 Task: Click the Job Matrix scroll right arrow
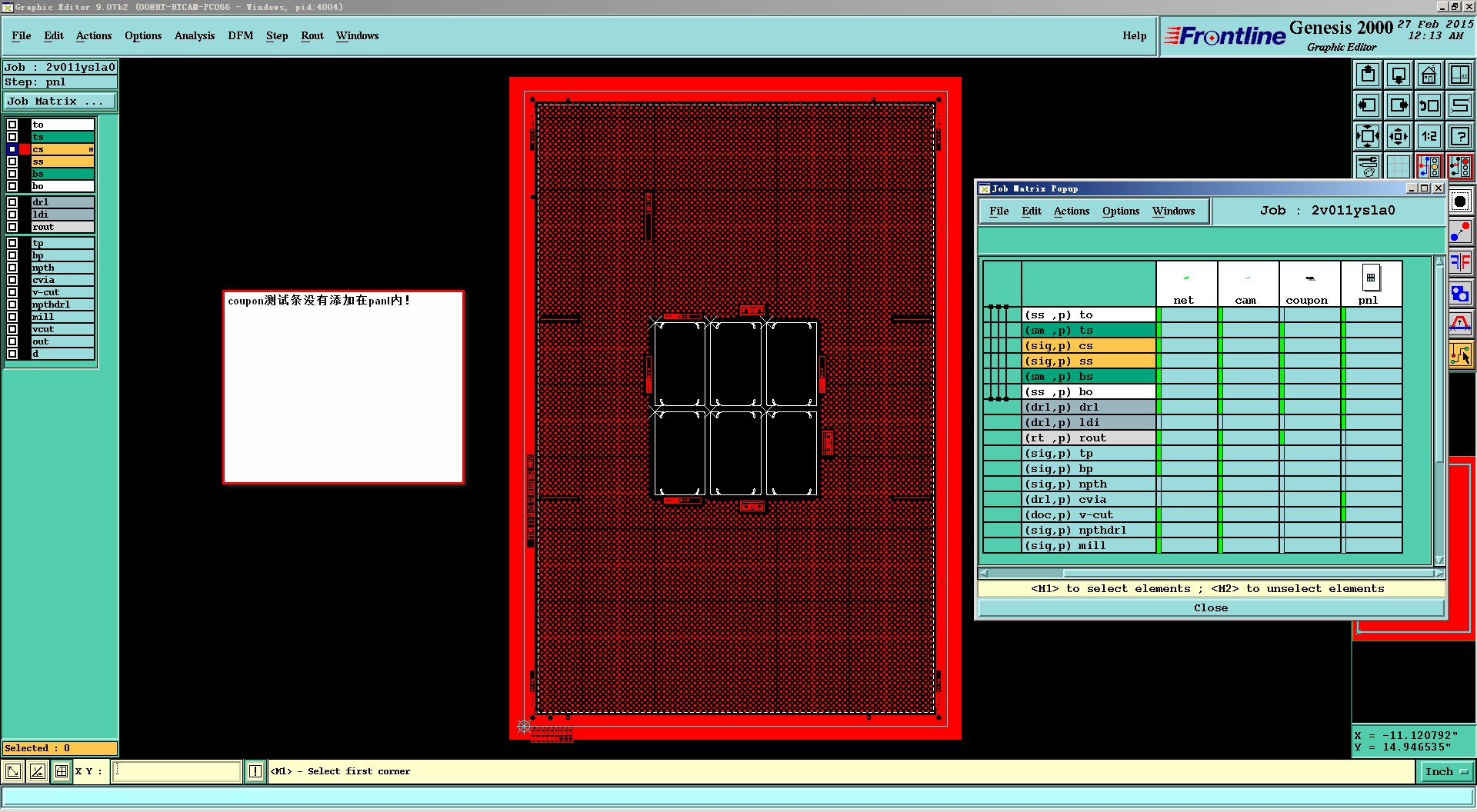1439,573
